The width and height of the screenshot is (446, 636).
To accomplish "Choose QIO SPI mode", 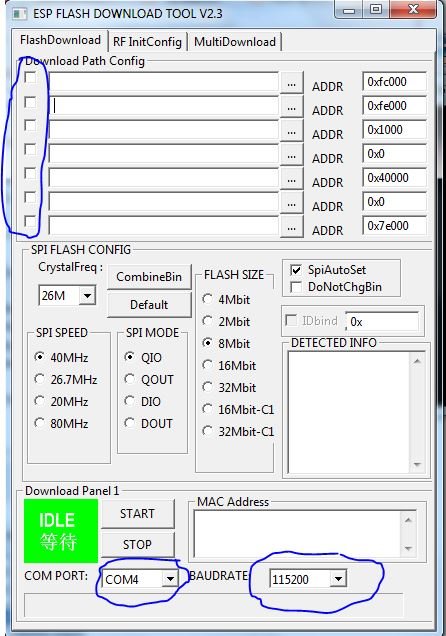I will point(129,357).
